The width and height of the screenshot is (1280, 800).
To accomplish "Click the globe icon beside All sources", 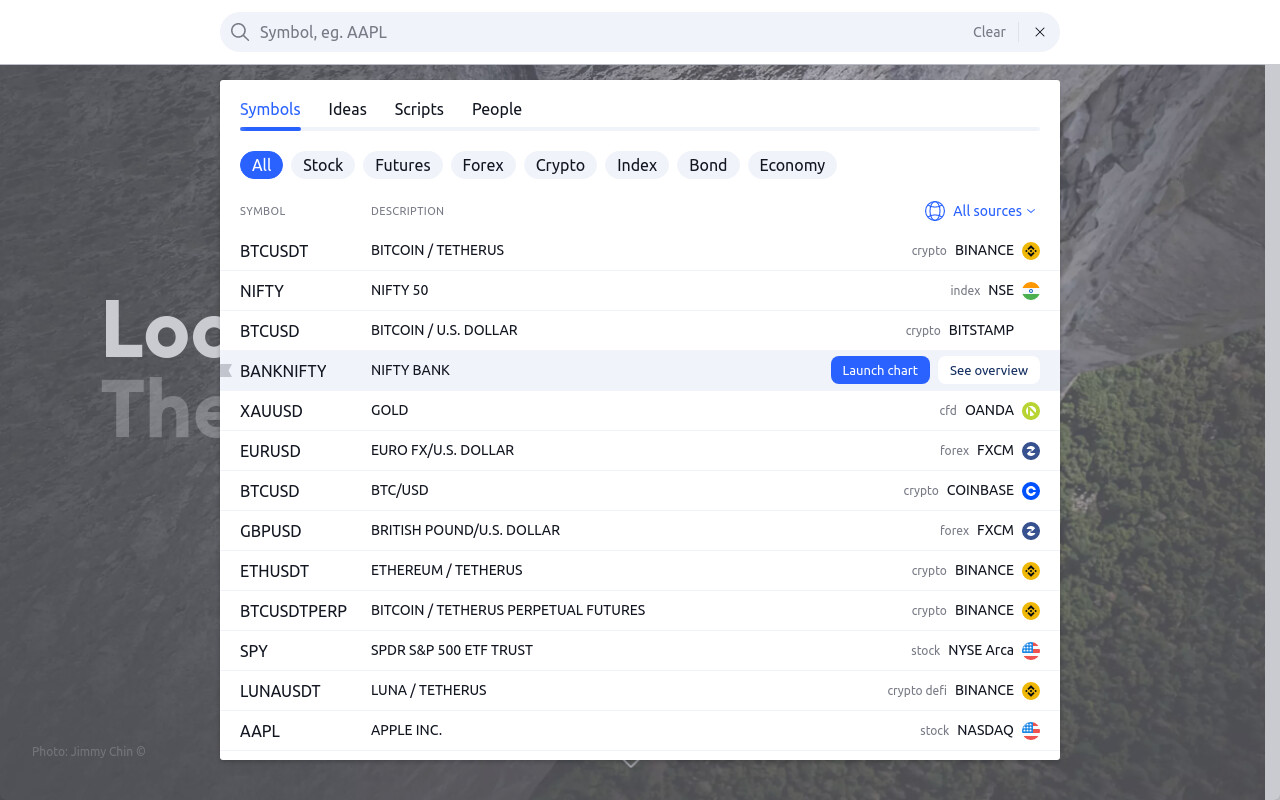I will point(935,211).
